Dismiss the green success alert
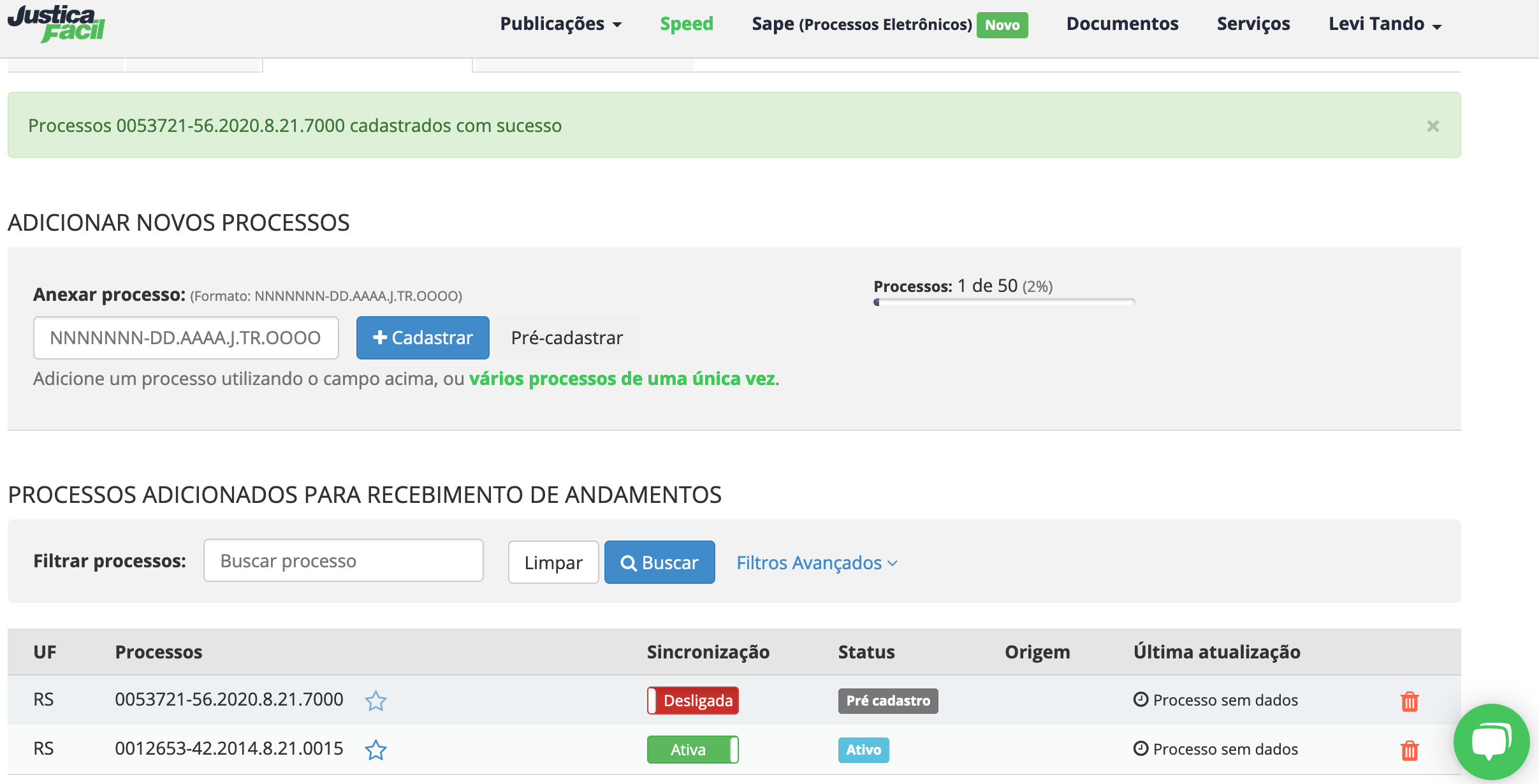Image resolution: width=1539 pixels, height=784 pixels. tap(1433, 126)
